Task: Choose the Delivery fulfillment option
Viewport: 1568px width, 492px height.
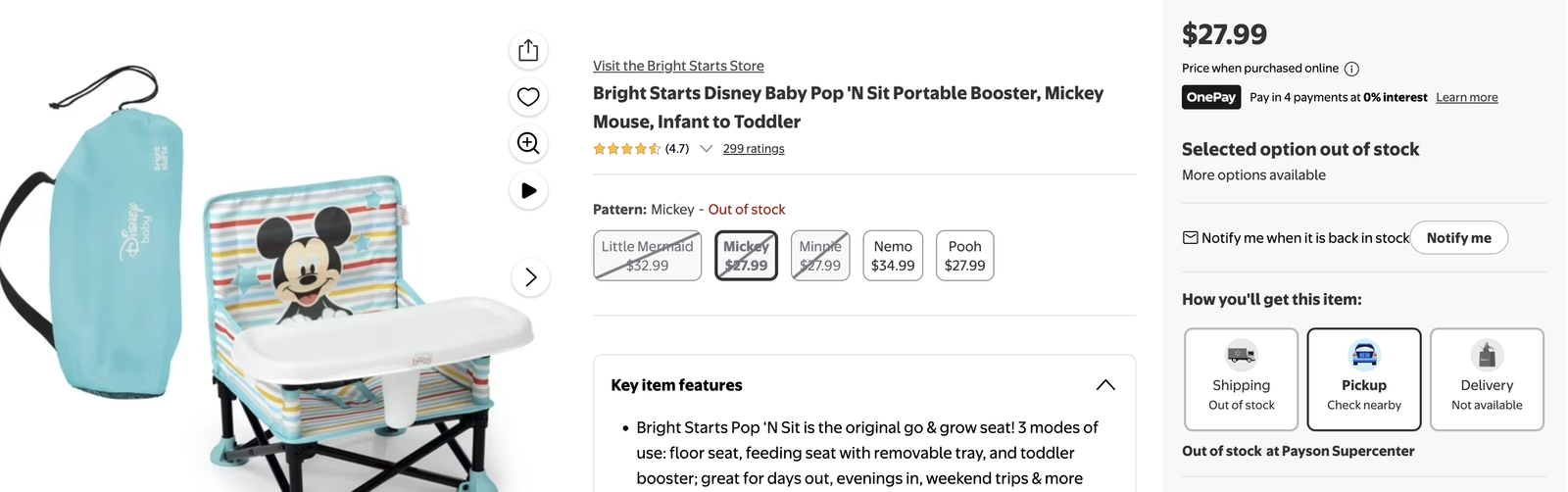Action: coord(1487,379)
